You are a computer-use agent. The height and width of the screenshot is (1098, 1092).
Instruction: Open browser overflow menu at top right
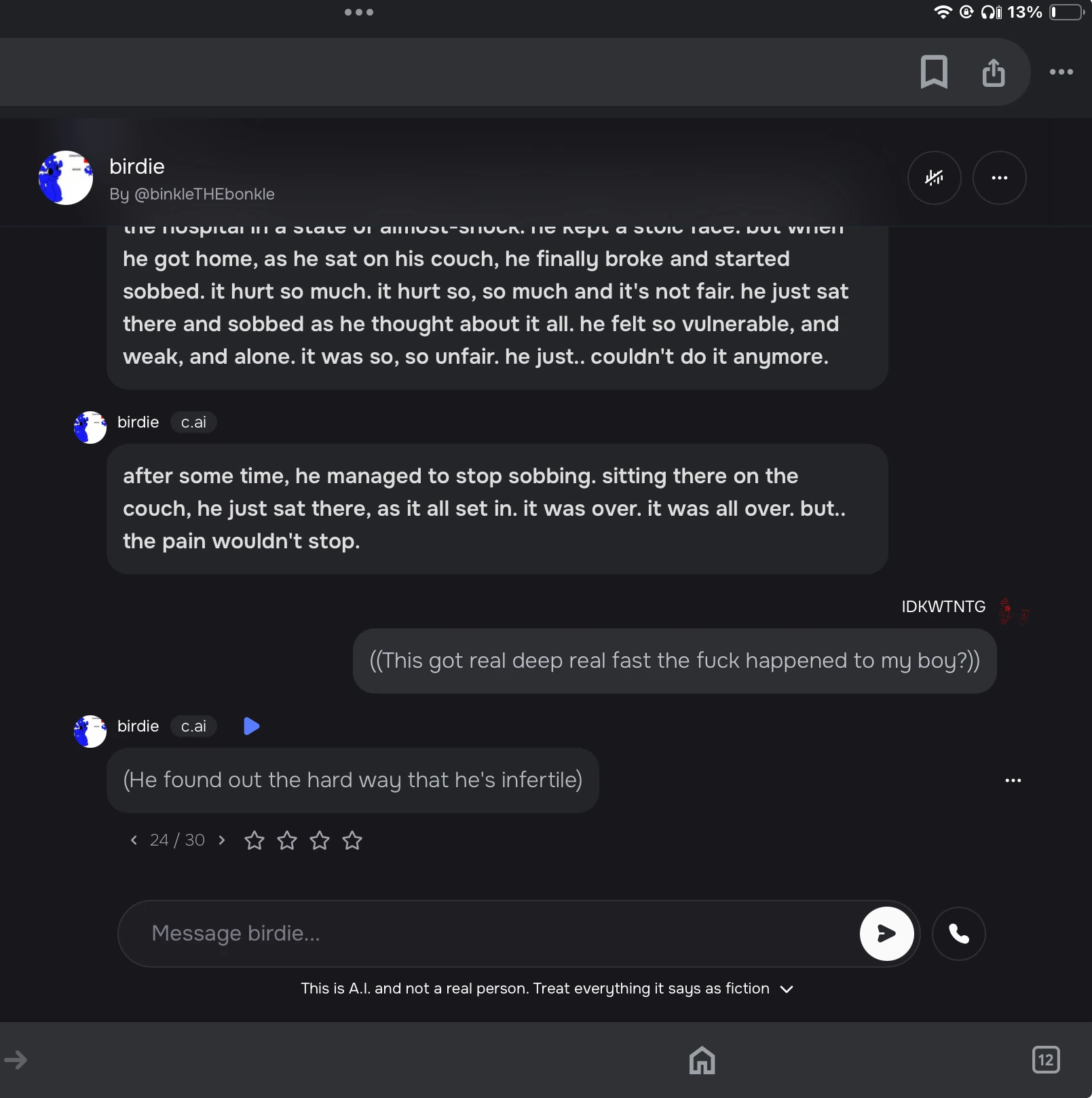click(1061, 72)
